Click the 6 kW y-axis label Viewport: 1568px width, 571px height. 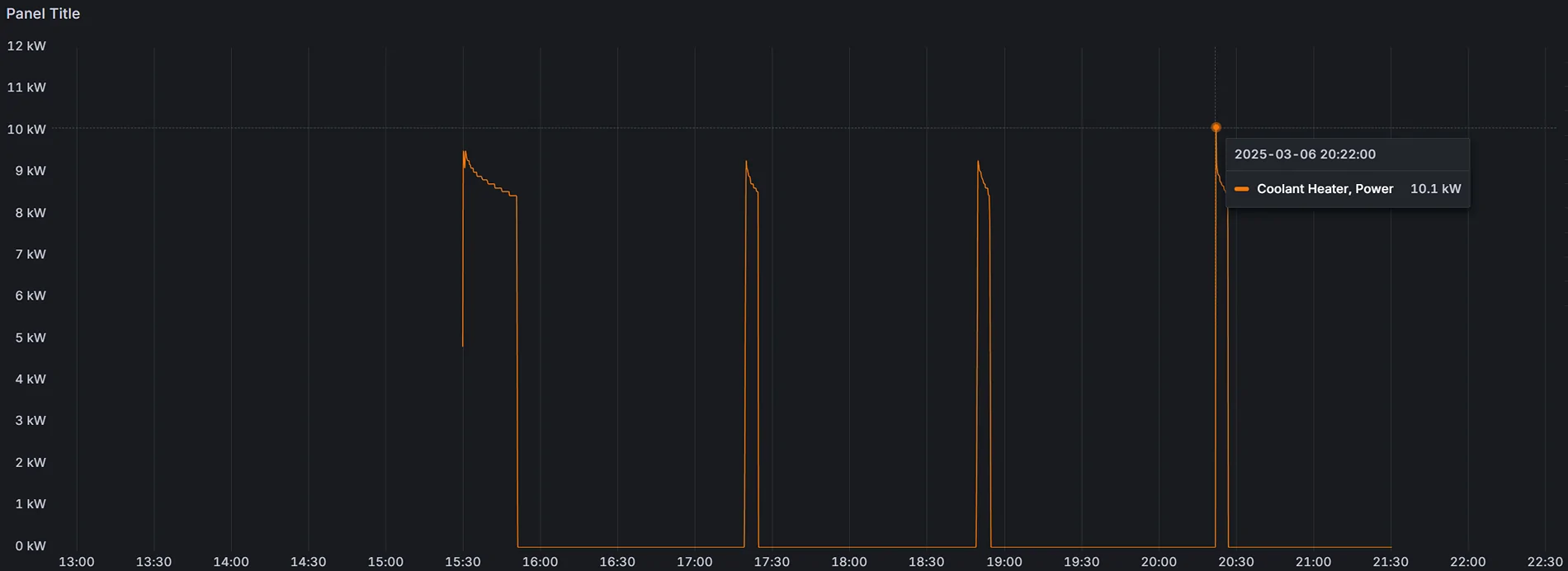pyautogui.click(x=30, y=295)
